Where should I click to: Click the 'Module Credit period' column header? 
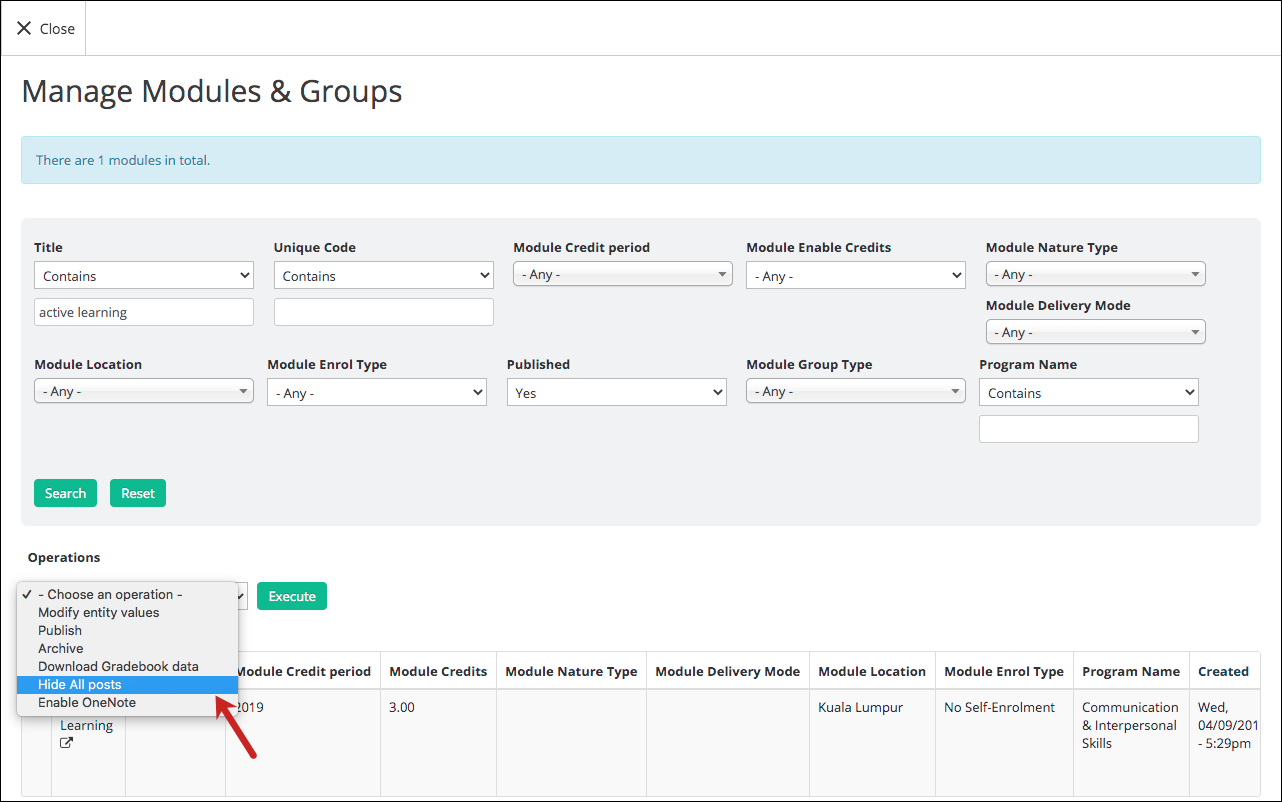coord(303,671)
